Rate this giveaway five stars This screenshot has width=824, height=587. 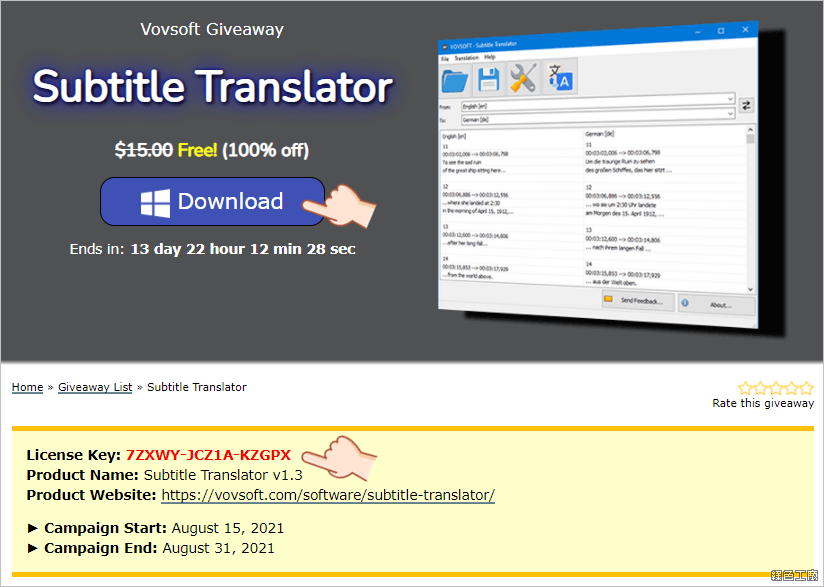(x=805, y=387)
